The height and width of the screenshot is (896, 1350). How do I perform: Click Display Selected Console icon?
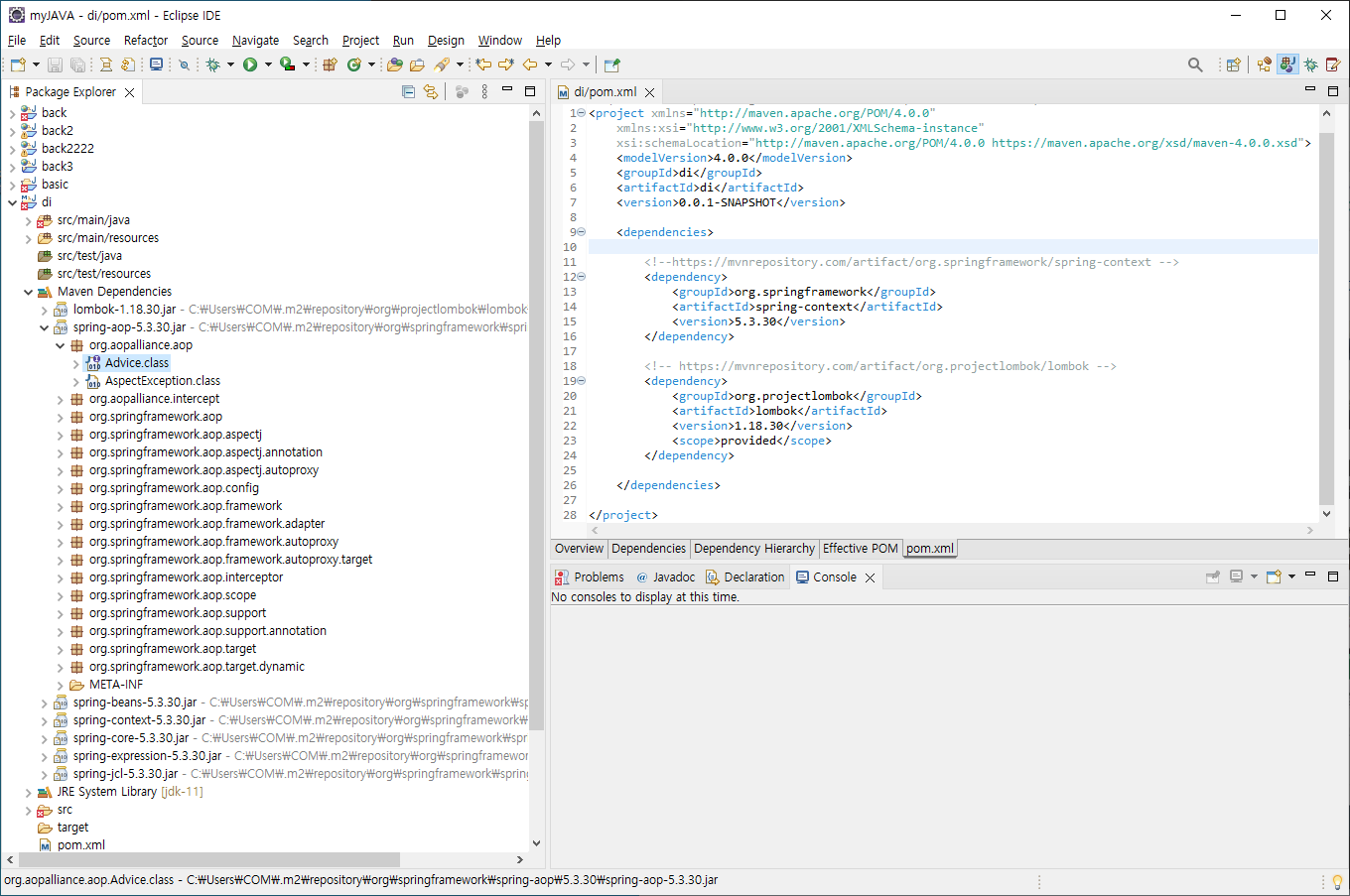tap(1237, 576)
